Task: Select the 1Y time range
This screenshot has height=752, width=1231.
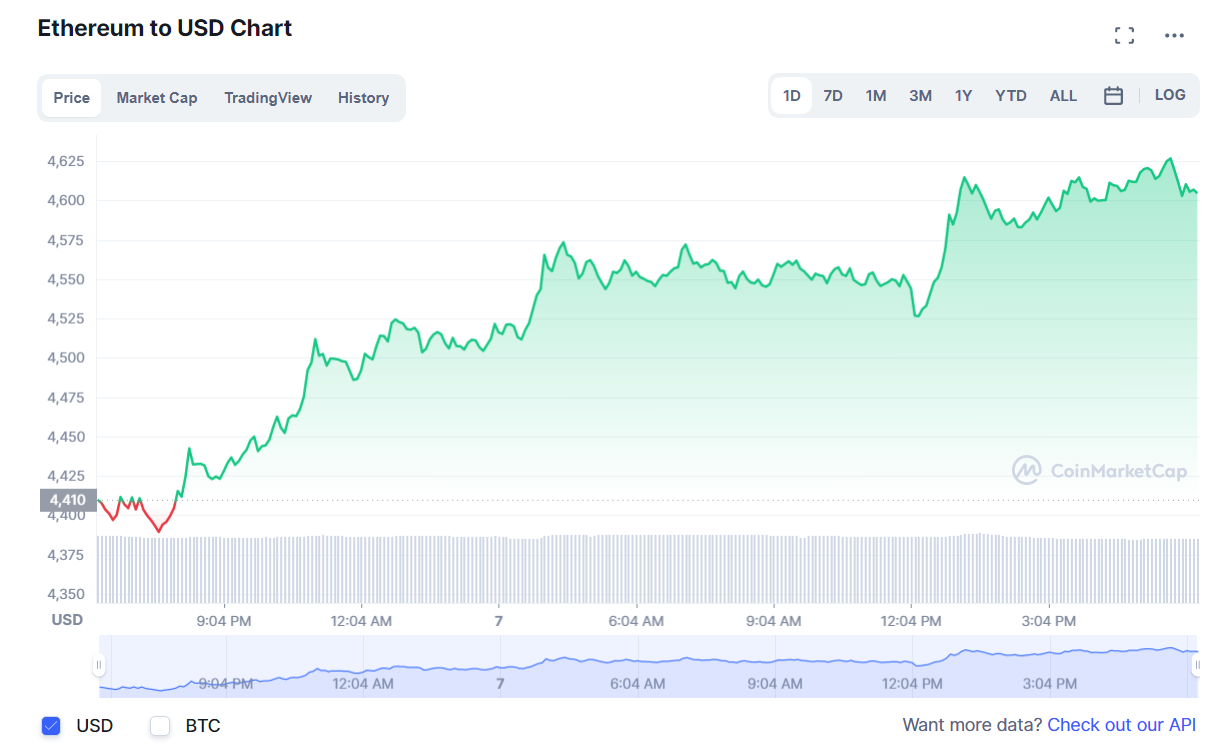Action: click(963, 96)
